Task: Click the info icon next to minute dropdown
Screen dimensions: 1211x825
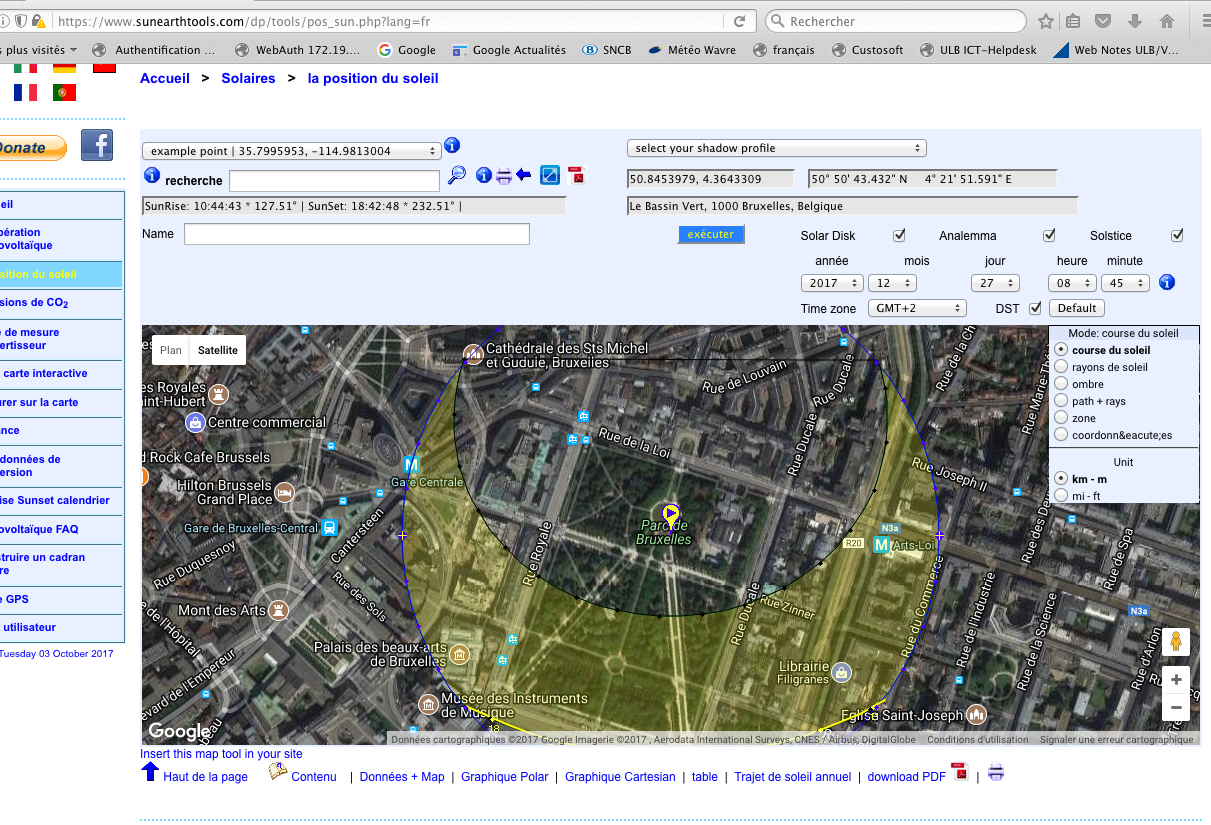Action: coord(1166,283)
